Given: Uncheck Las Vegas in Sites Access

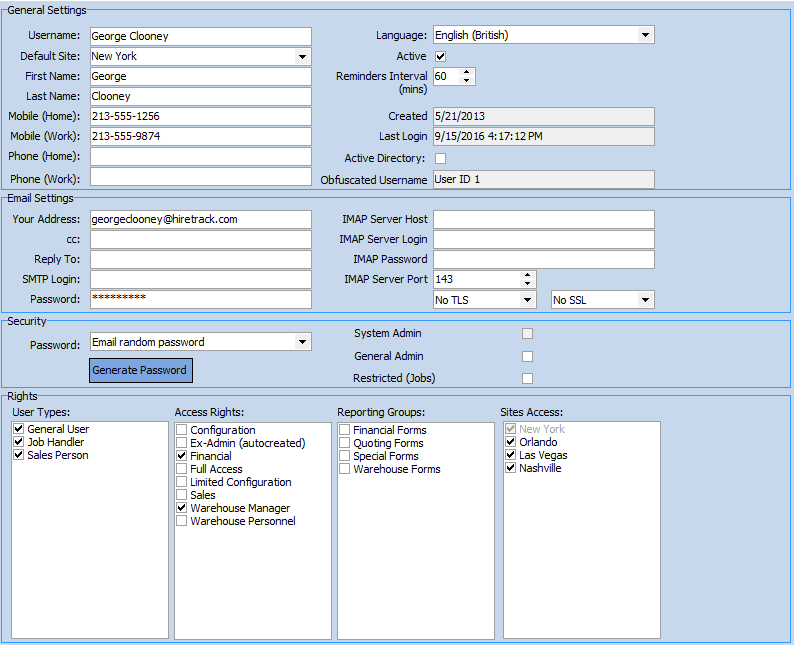Looking at the screenshot, I should tap(511, 456).
